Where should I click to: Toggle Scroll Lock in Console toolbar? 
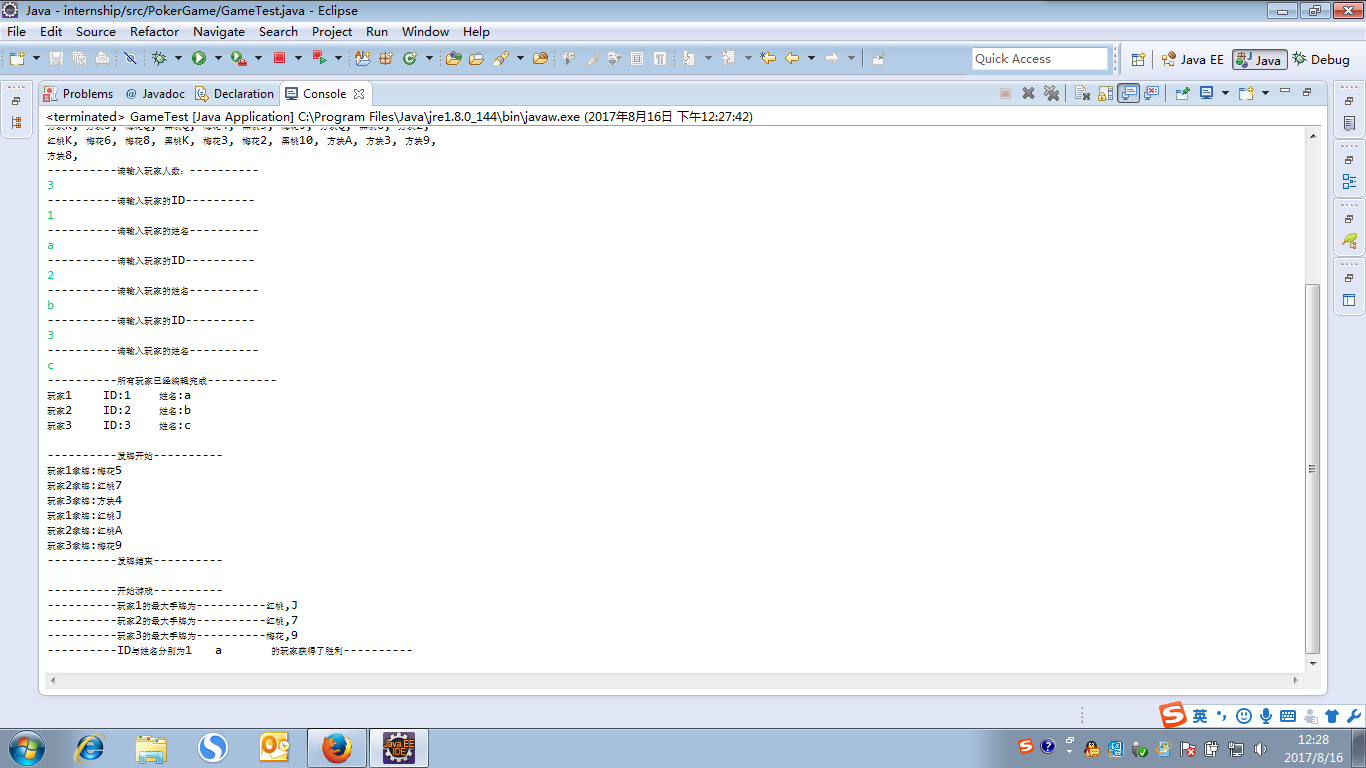click(x=1105, y=93)
